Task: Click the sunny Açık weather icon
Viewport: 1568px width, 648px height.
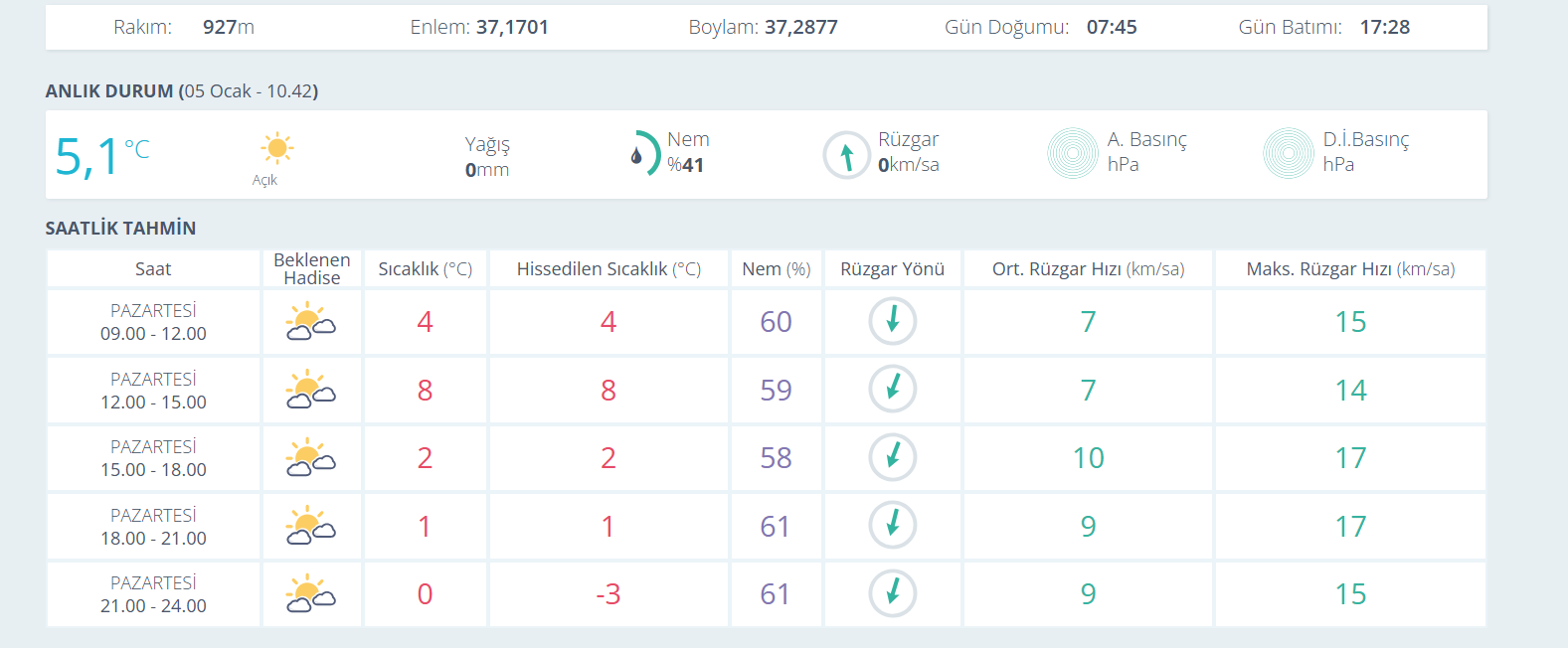Action: click(x=276, y=149)
